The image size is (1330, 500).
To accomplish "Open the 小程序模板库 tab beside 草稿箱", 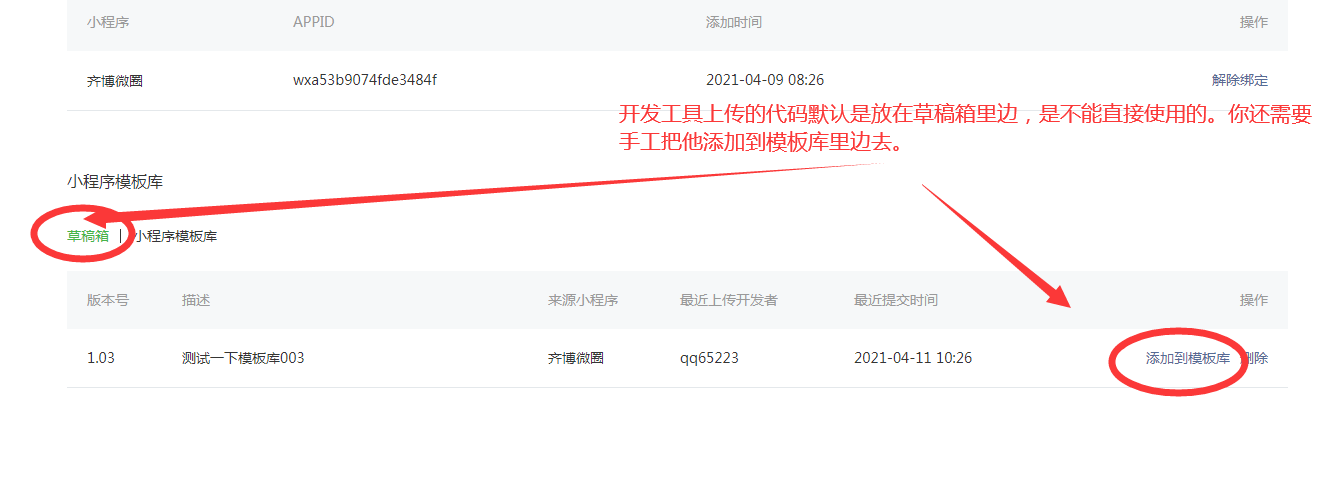I will tap(176, 236).
